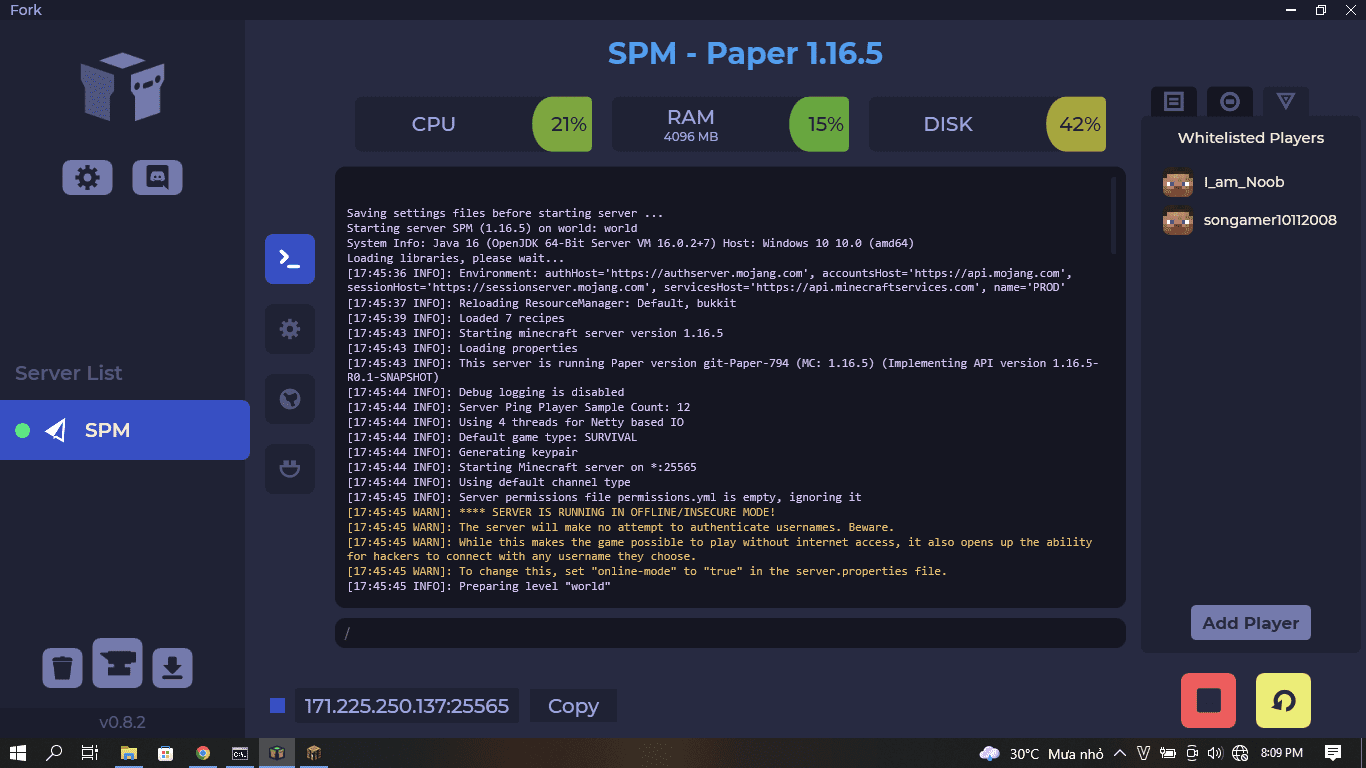Click the anvil create server icon
The width and height of the screenshot is (1366, 768).
(x=117, y=663)
